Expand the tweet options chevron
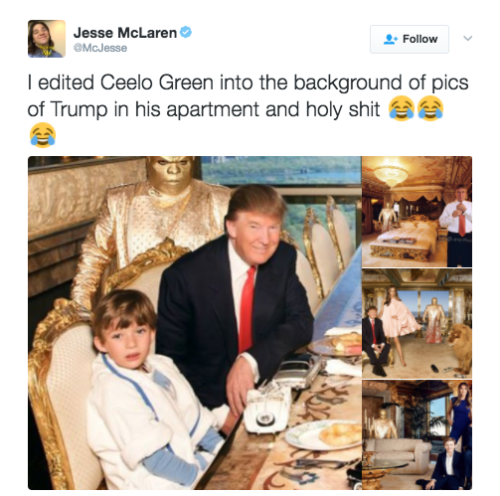500x496 pixels. (x=468, y=38)
